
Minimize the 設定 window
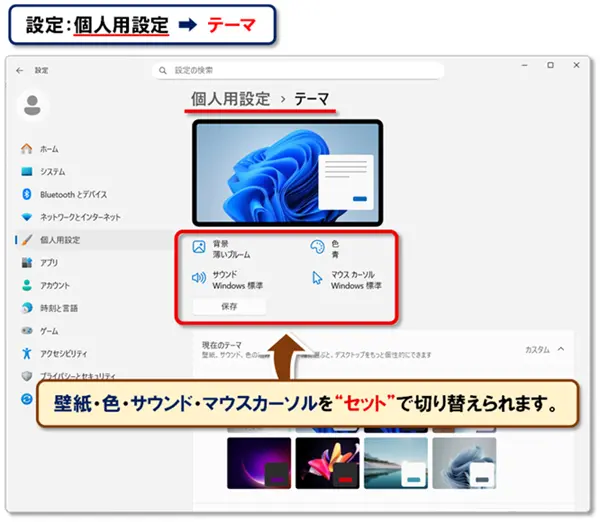[525, 65]
